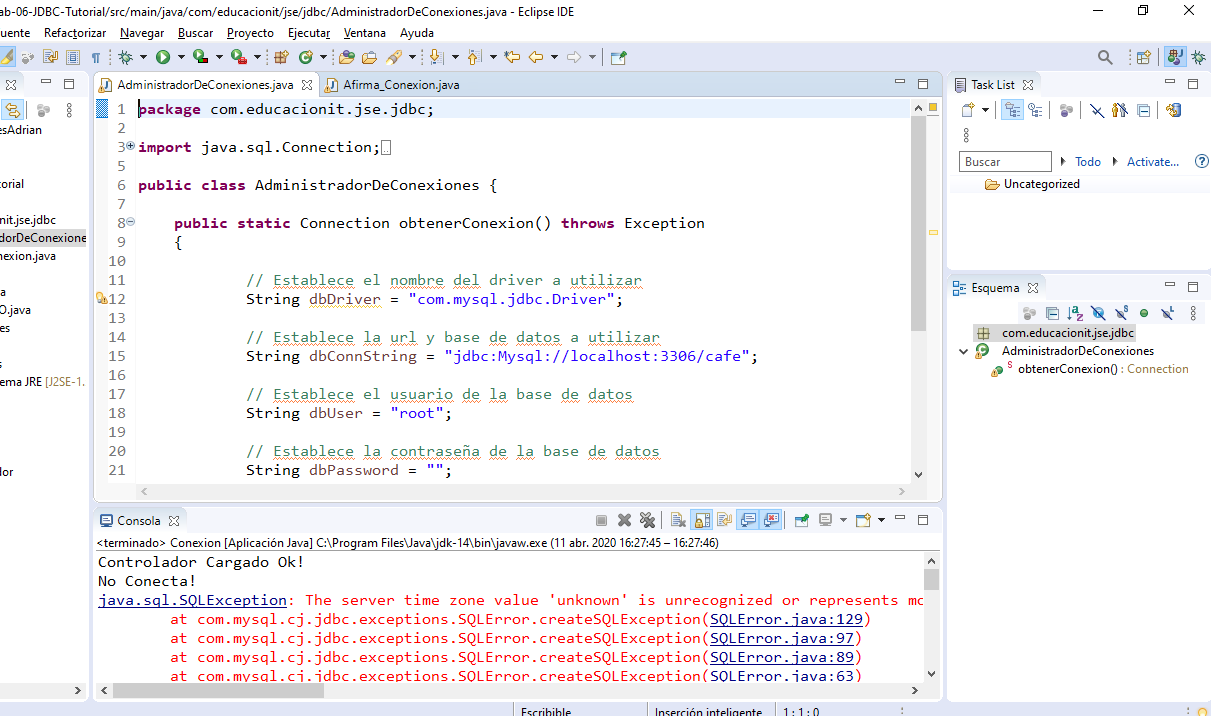This screenshot has width=1211, height=716.
Task: Sort Esquema members alphabetically
Action: [1075, 314]
